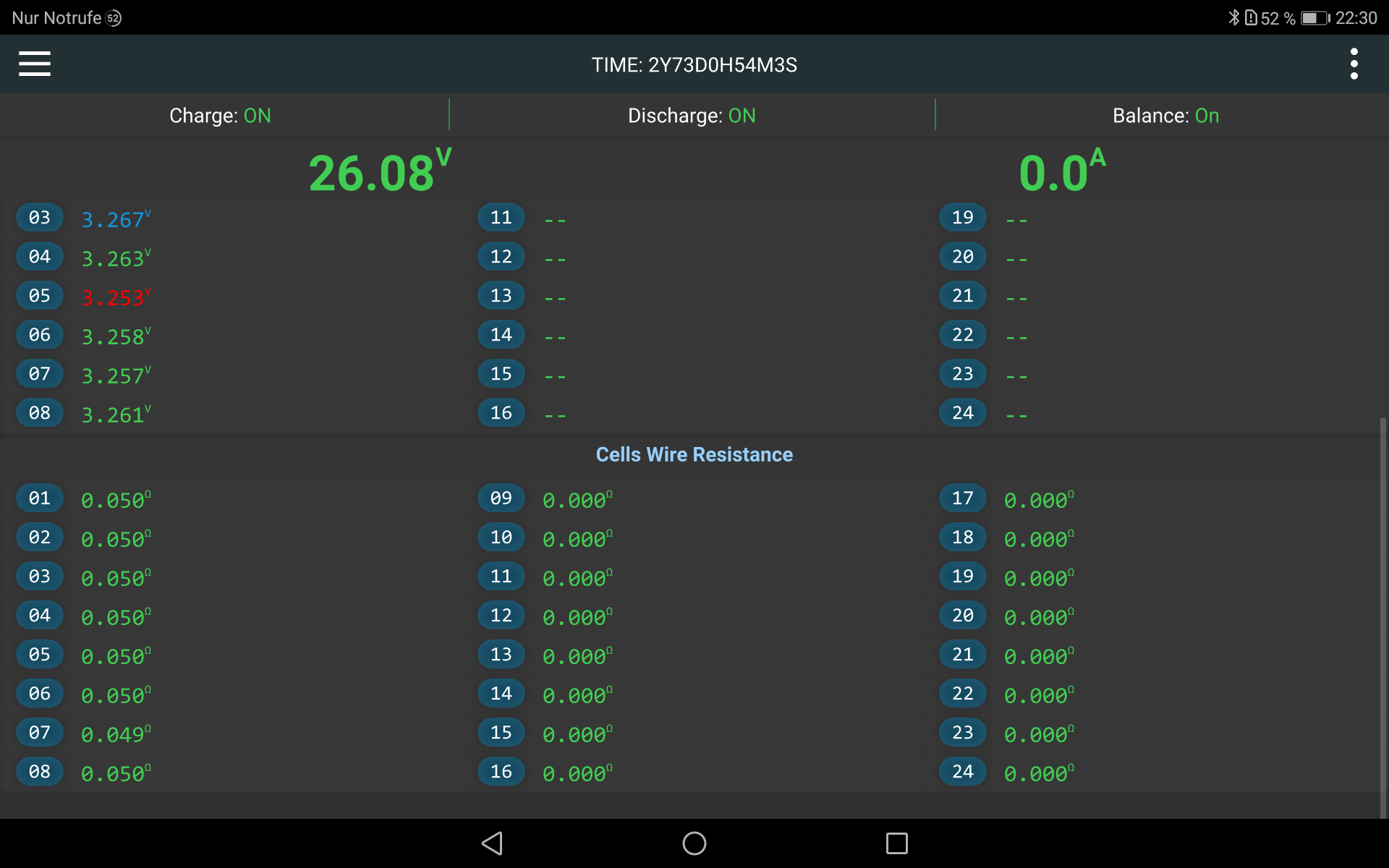
Task: Click the Cells Wire Resistance section heading
Action: tap(694, 454)
